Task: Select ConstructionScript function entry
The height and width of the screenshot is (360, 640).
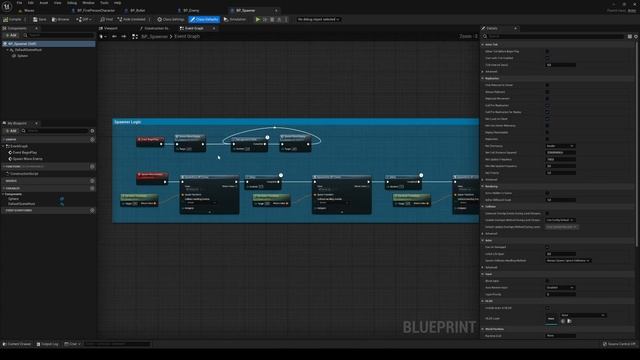Action: click(x=24, y=174)
